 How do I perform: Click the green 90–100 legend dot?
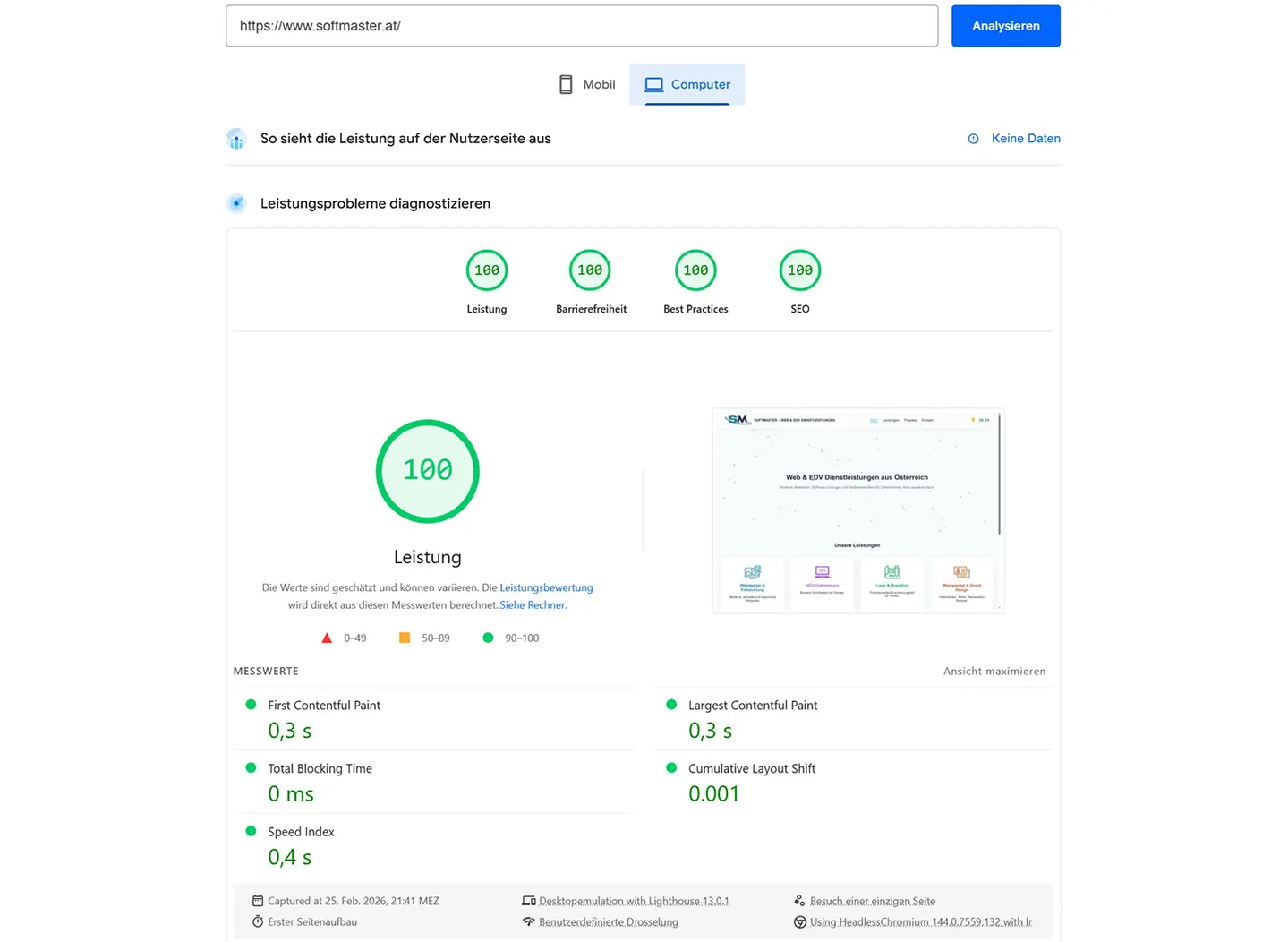[x=488, y=638]
